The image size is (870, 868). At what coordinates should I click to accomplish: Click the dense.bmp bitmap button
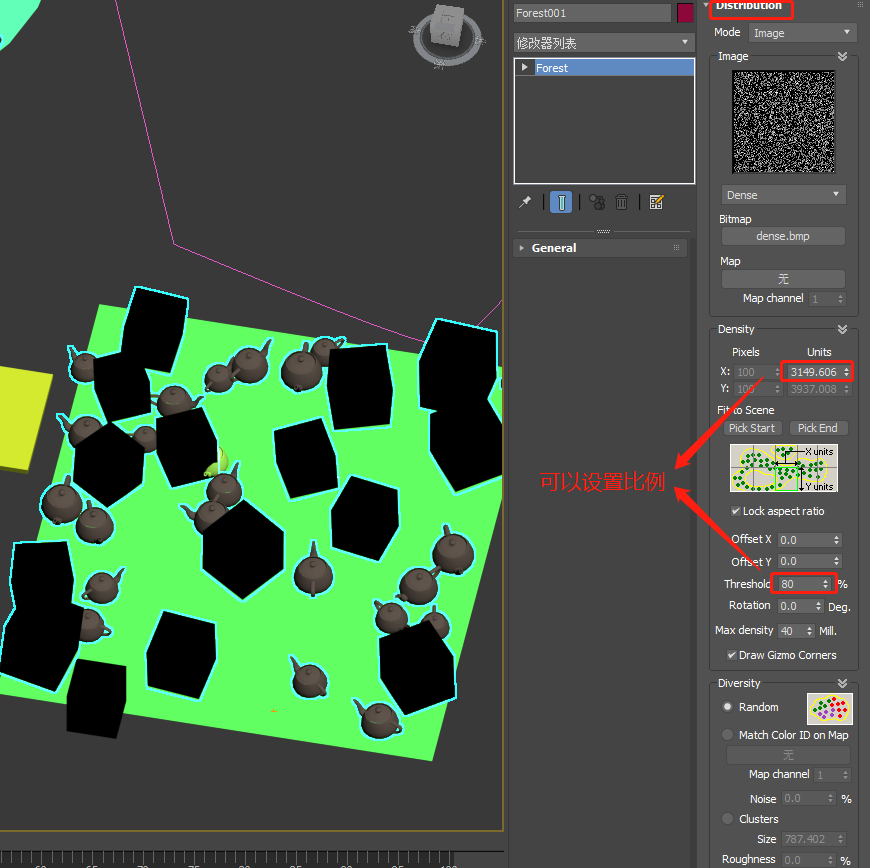click(783, 236)
